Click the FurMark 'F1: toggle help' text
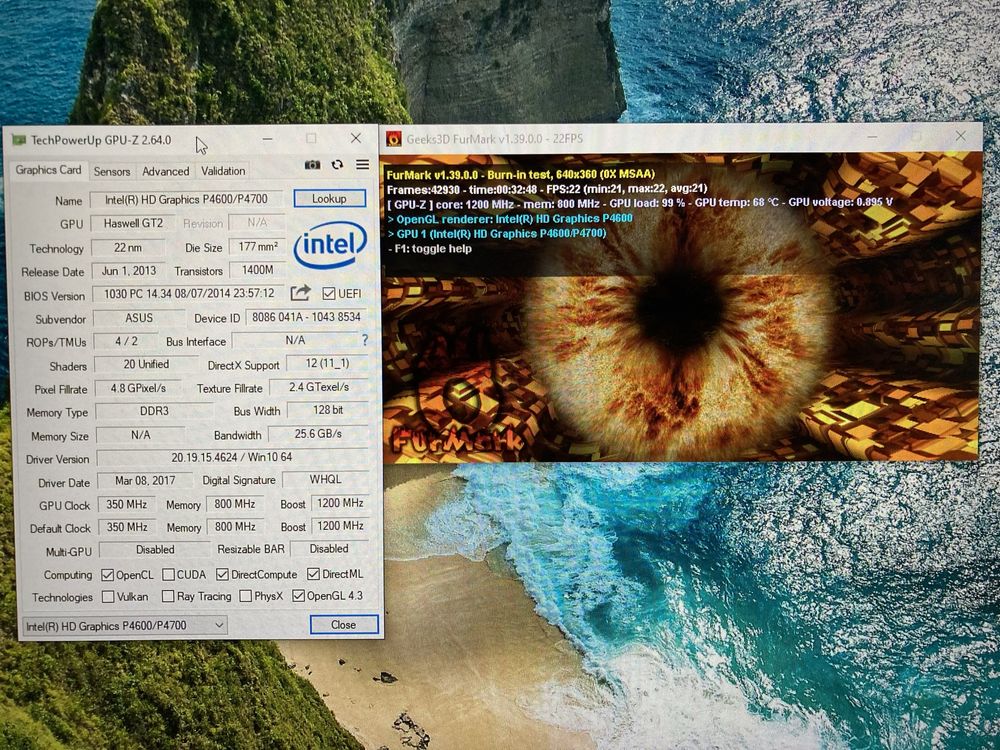This screenshot has height=750, width=1000. [430, 249]
